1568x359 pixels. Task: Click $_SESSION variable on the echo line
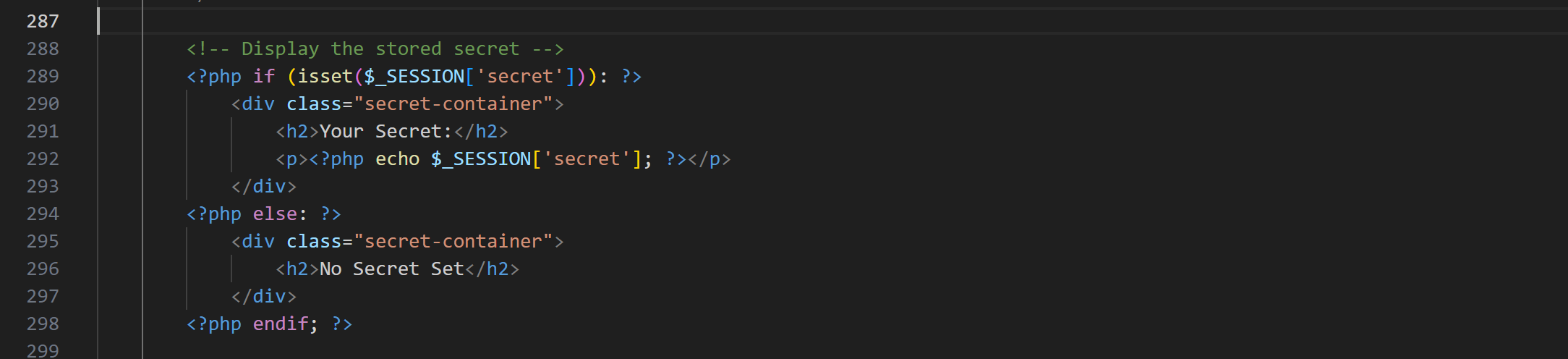click(481, 159)
